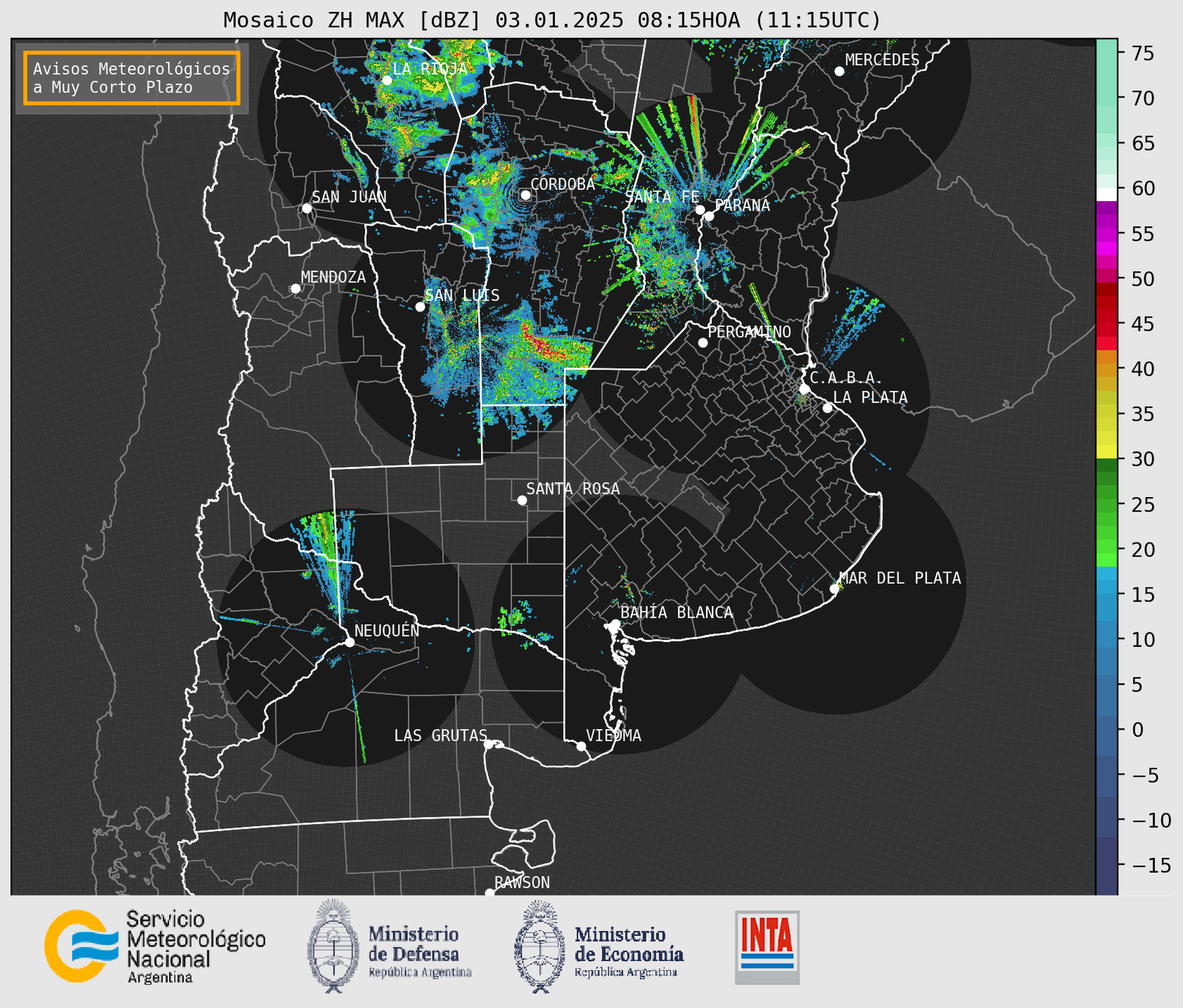Select the VIEDMA city marker
The image size is (1183, 1008).
point(581,746)
